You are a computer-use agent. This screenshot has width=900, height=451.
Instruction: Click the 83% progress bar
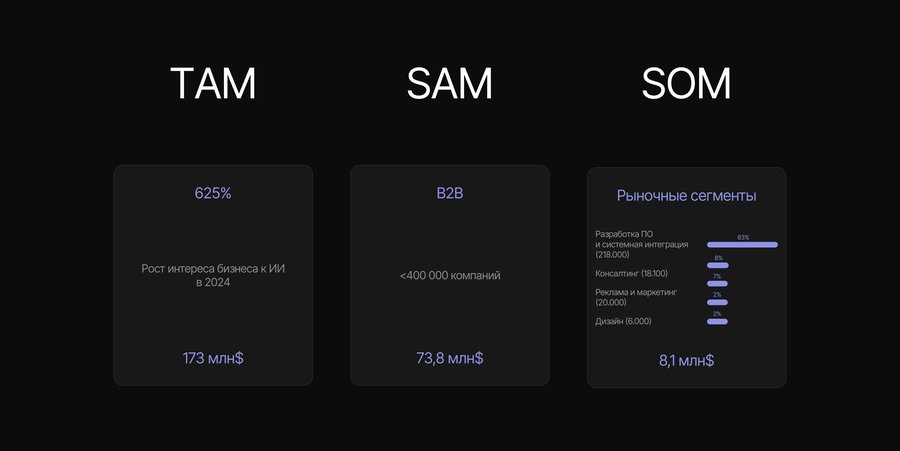click(742, 245)
